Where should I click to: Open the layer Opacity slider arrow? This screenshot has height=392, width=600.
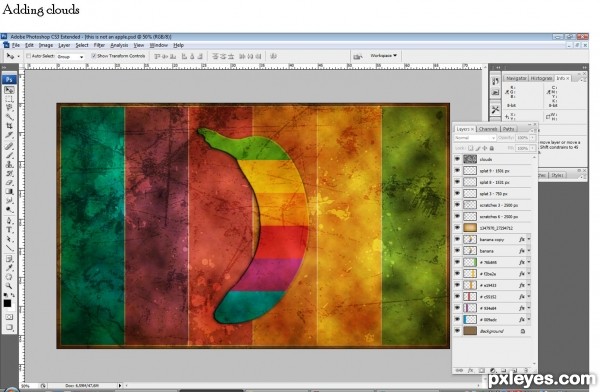pos(532,138)
